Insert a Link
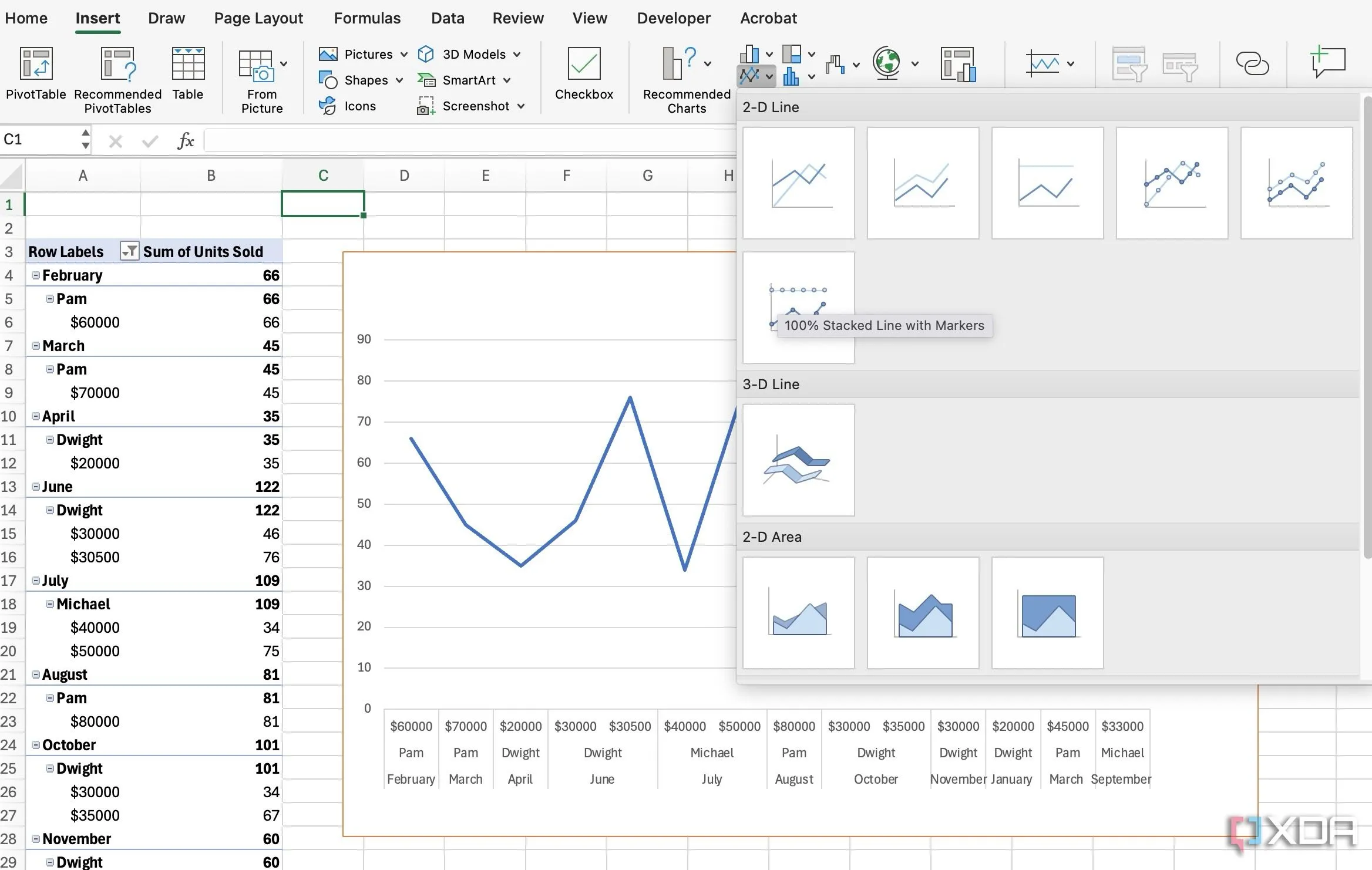The height and width of the screenshot is (870, 1372). click(x=1252, y=63)
